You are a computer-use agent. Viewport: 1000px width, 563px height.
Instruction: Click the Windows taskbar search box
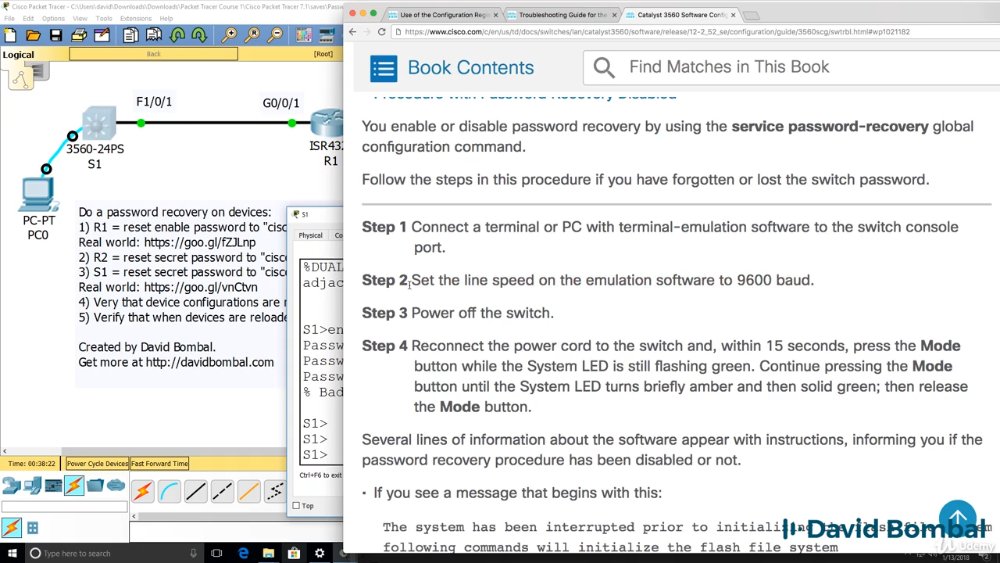(113, 553)
